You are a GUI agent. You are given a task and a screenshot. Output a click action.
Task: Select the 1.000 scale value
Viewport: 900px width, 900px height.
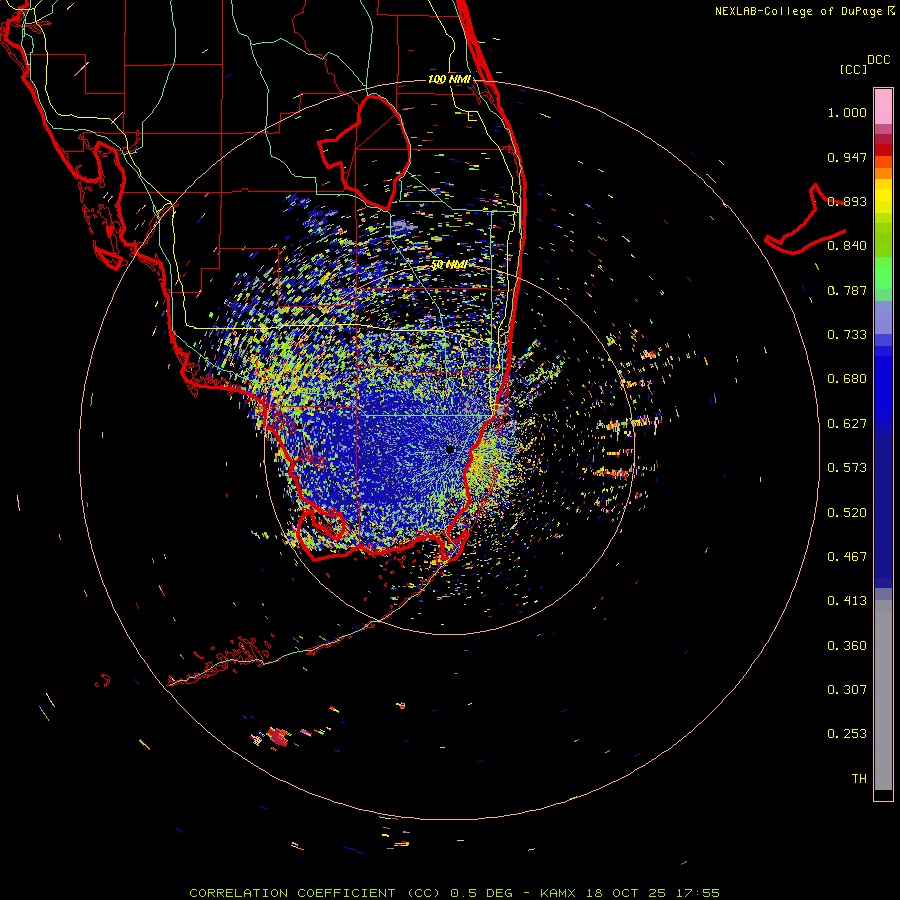[847, 112]
